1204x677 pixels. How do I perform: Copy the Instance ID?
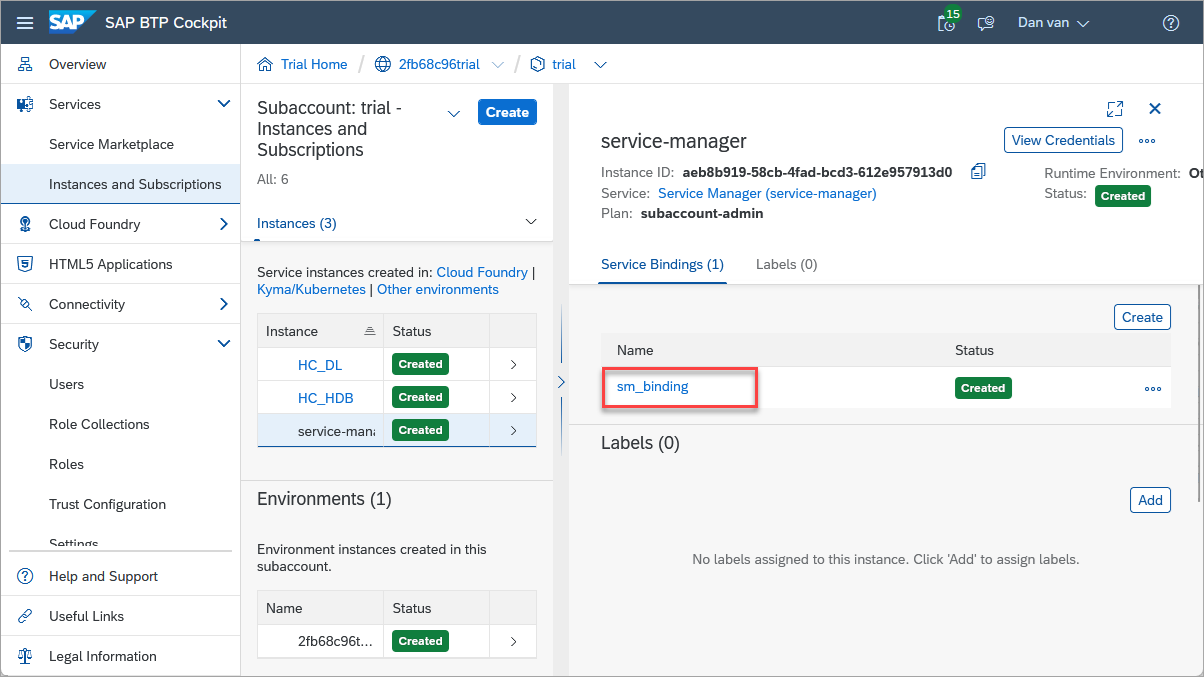(978, 171)
